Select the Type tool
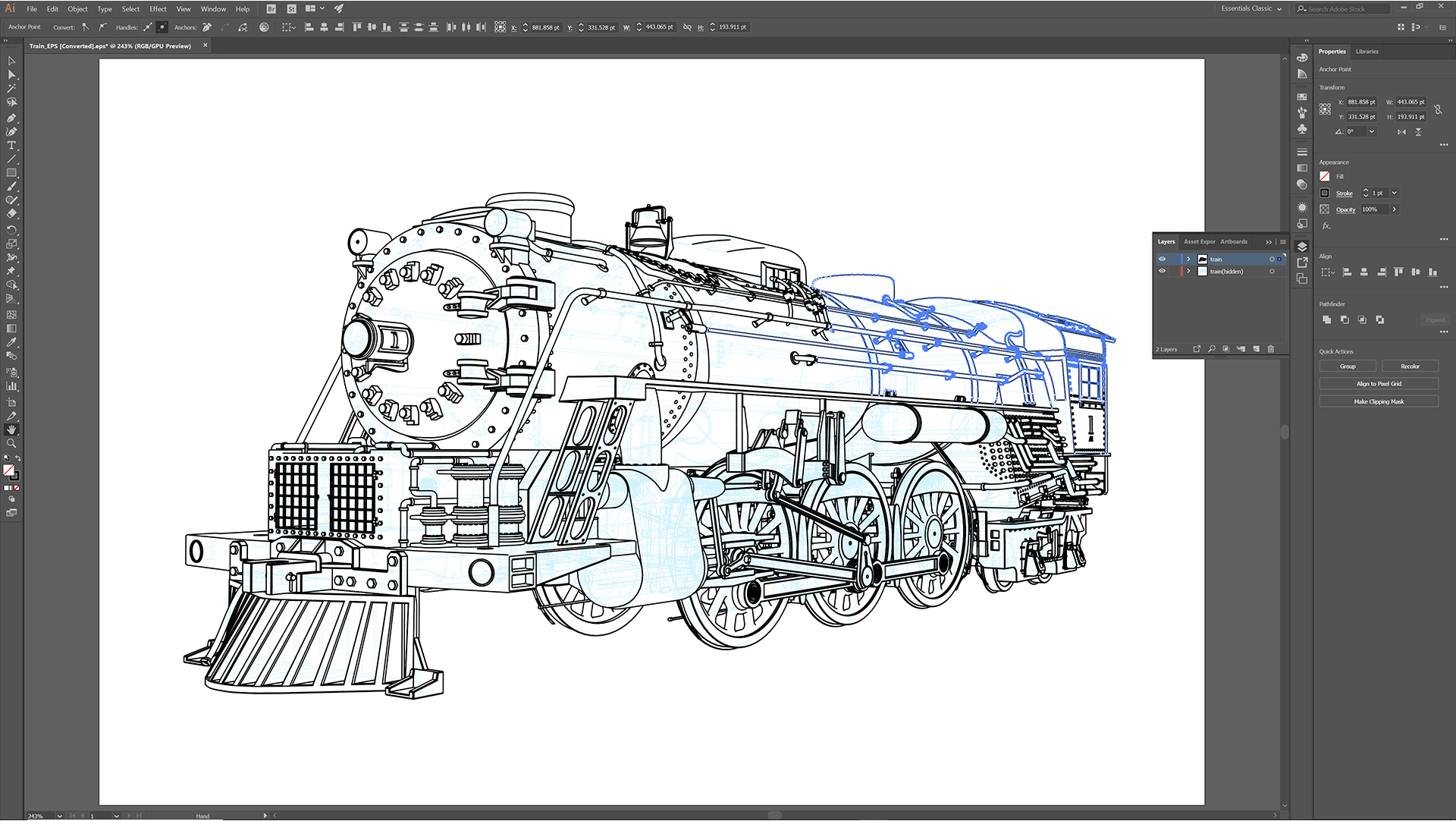This screenshot has width=1456, height=821. pos(12,145)
